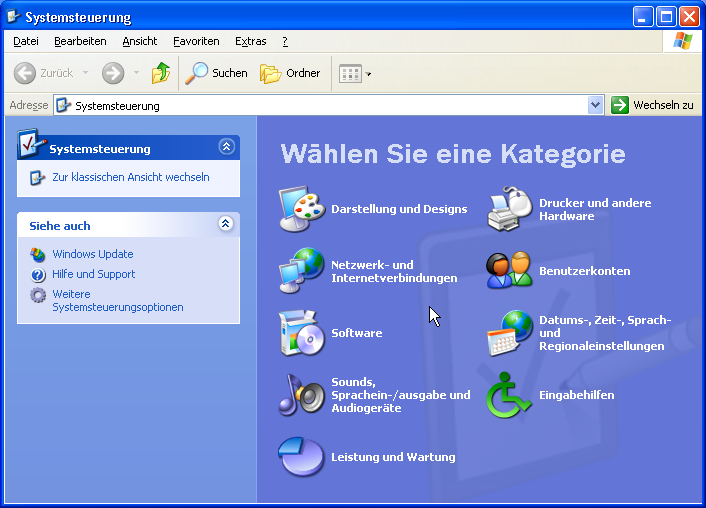Click the Systemsteuerung sidebar panel header
The image size is (706, 508).
pyautogui.click(x=128, y=148)
